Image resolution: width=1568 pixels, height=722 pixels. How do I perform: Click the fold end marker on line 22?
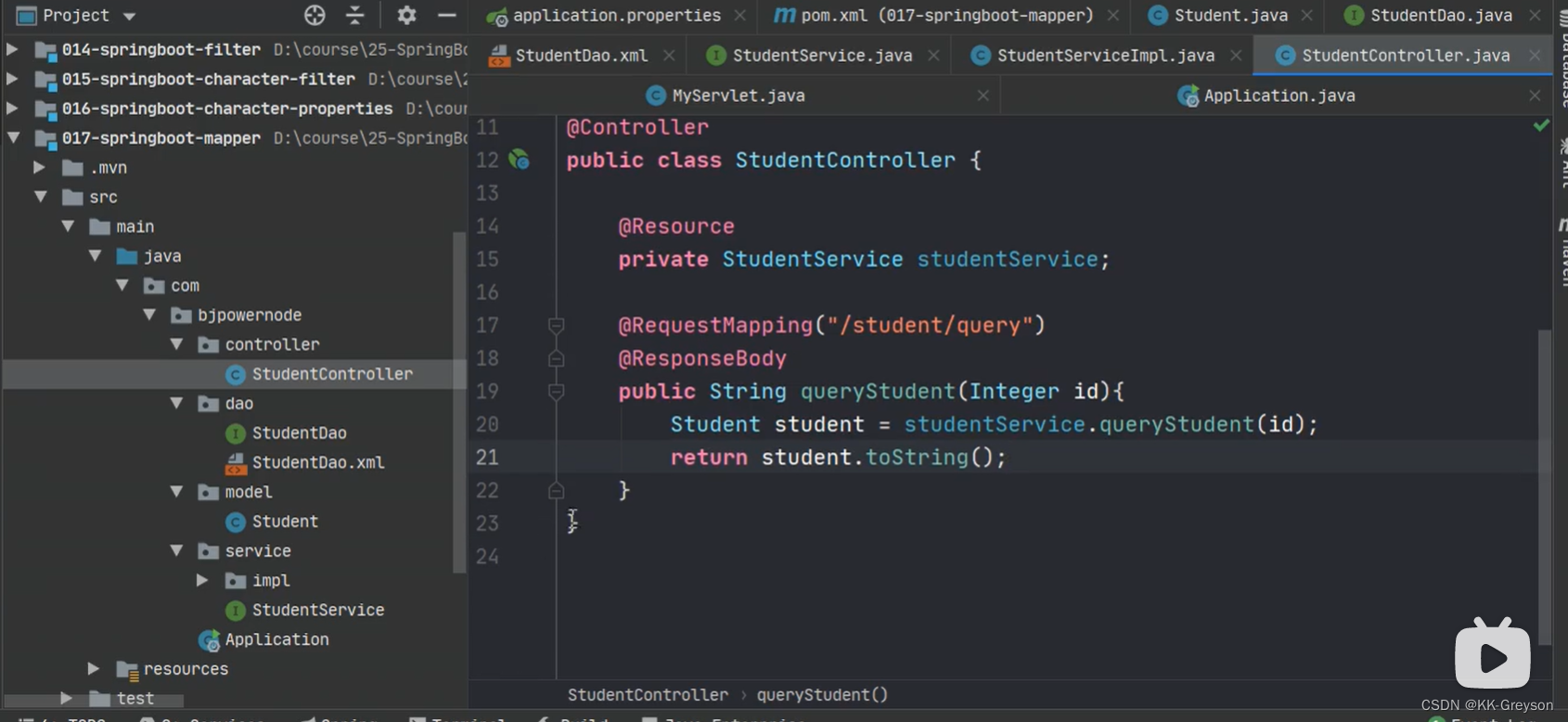tap(556, 491)
